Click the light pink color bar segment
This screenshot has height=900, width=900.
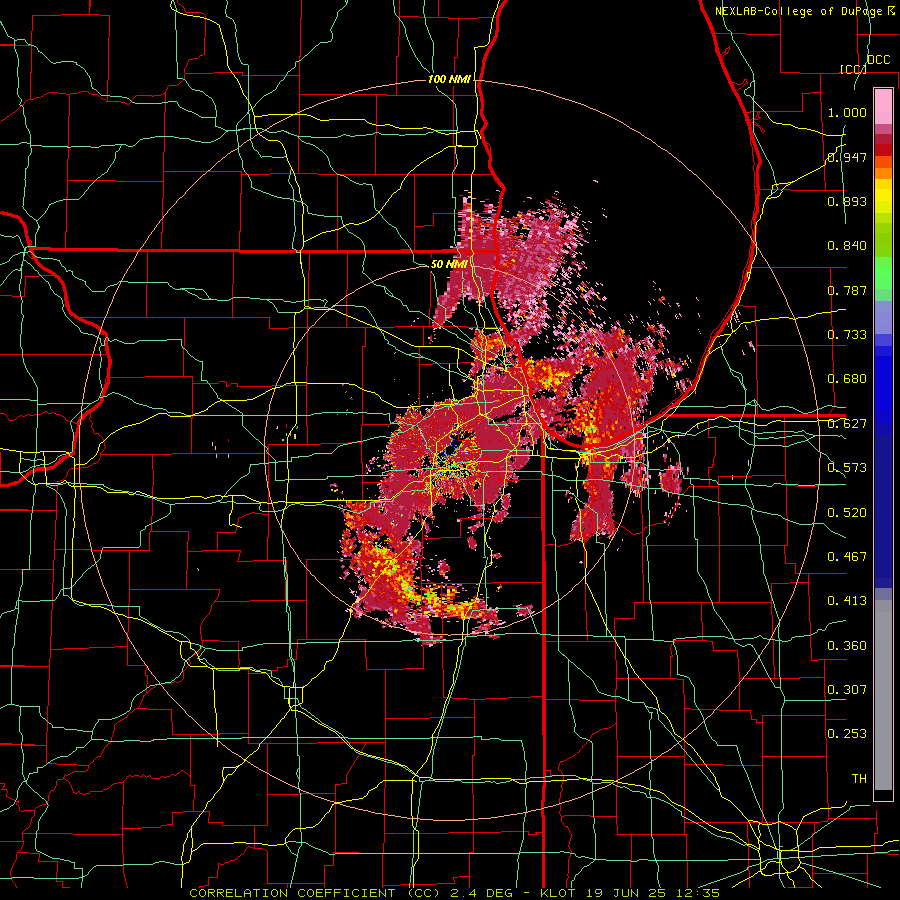coord(883,107)
